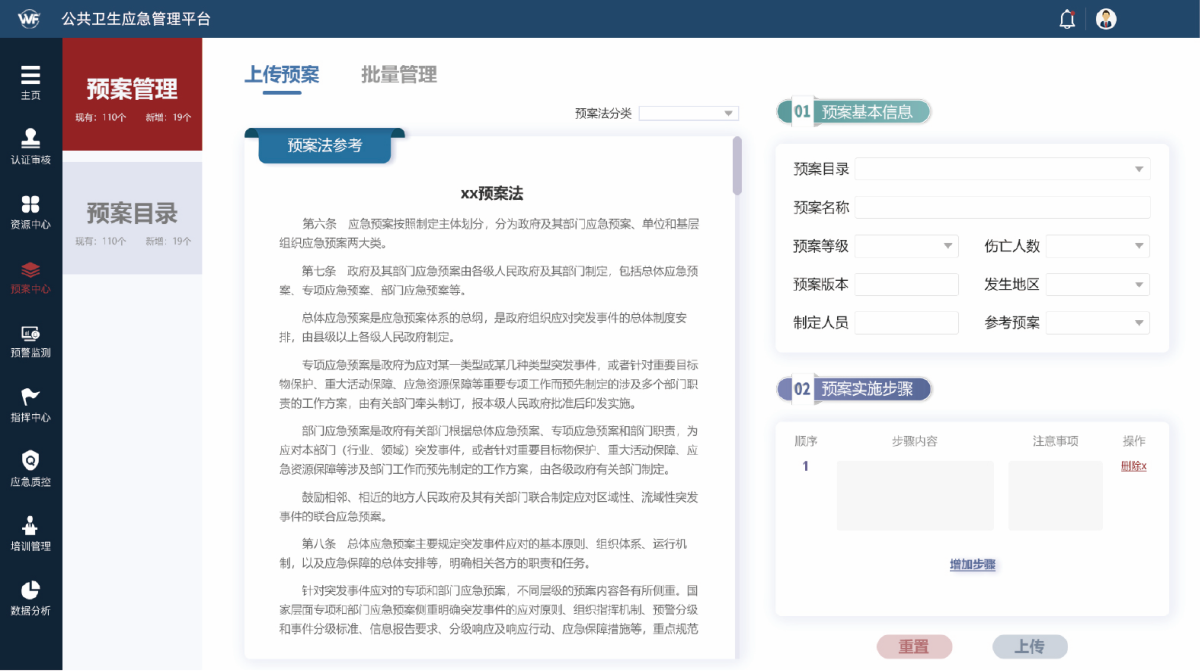This screenshot has width=1200, height=671.
Task: Select 预案中心 layered icon
Action: [x=31, y=269]
